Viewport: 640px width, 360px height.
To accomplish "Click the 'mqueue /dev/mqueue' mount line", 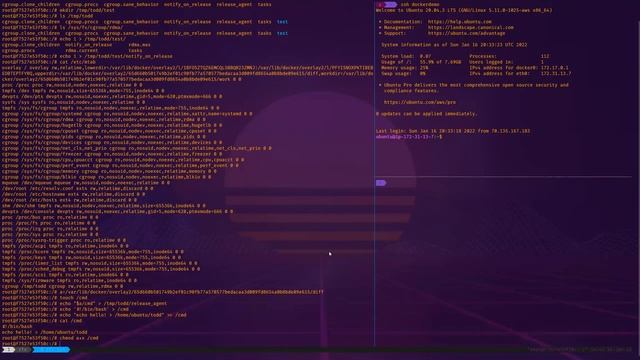I will [86, 183].
